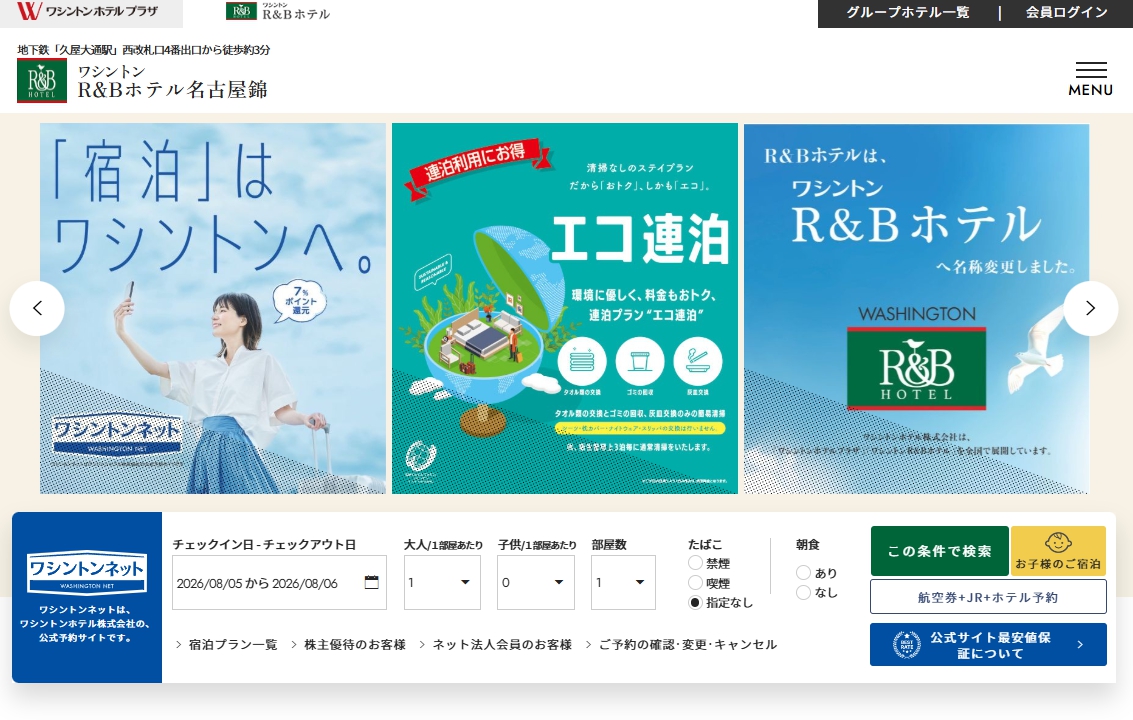Open グループホテル一覧 in top bar
The image size is (1133, 720).
point(908,12)
